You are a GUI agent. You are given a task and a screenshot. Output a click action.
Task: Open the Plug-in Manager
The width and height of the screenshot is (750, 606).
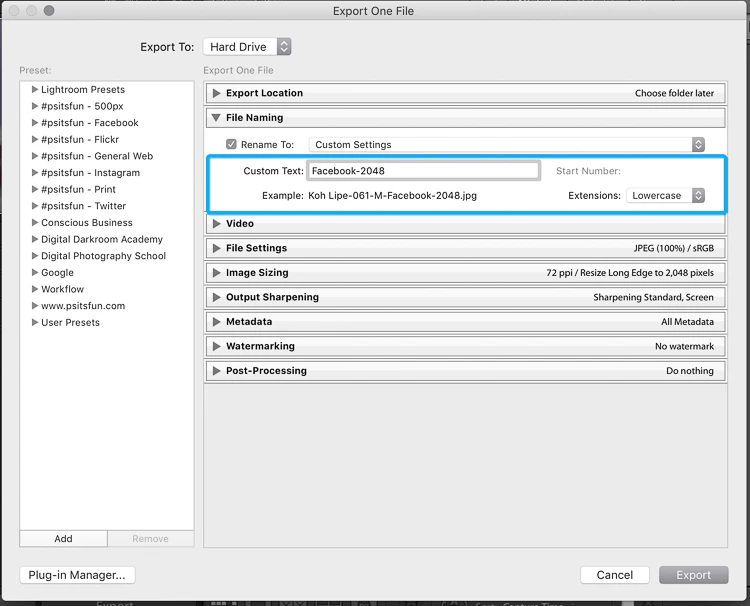(x=77, y=575)
